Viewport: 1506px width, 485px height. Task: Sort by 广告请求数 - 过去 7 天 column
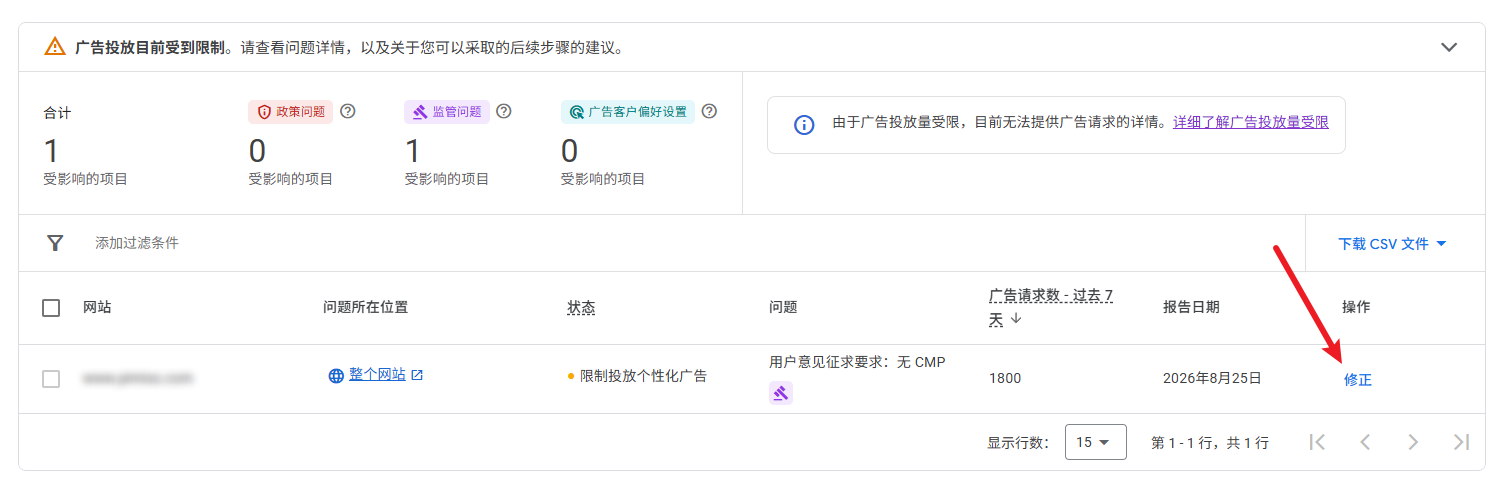(1051, 307)
